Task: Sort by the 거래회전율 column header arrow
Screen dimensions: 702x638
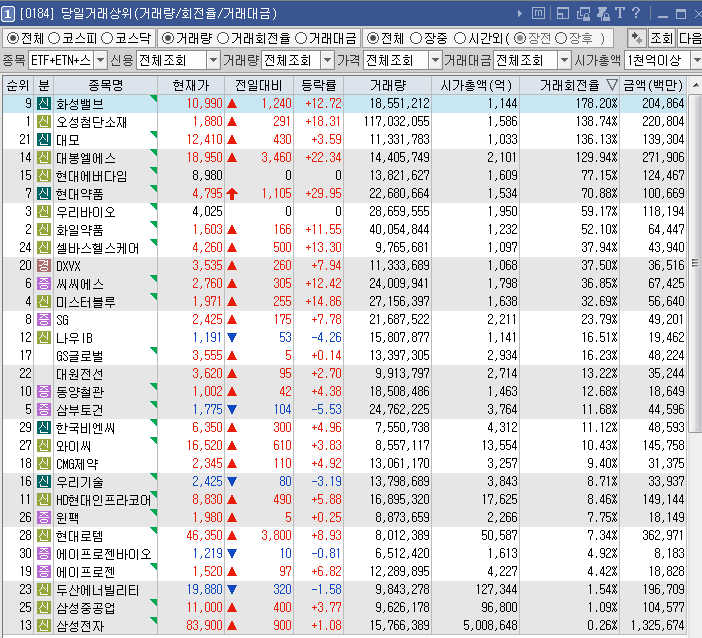Action: pos(612,84)
